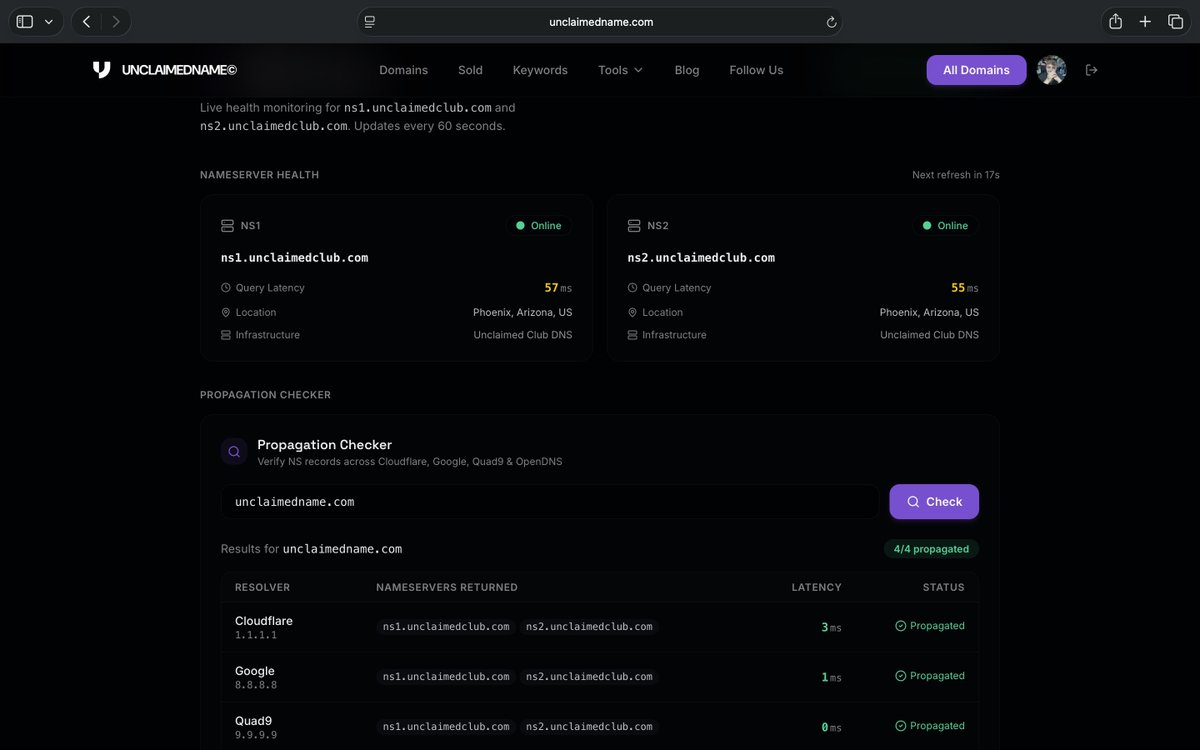Toggle the Safari sidebar icon
This screenshot has width=1200, height=750.
25,21
